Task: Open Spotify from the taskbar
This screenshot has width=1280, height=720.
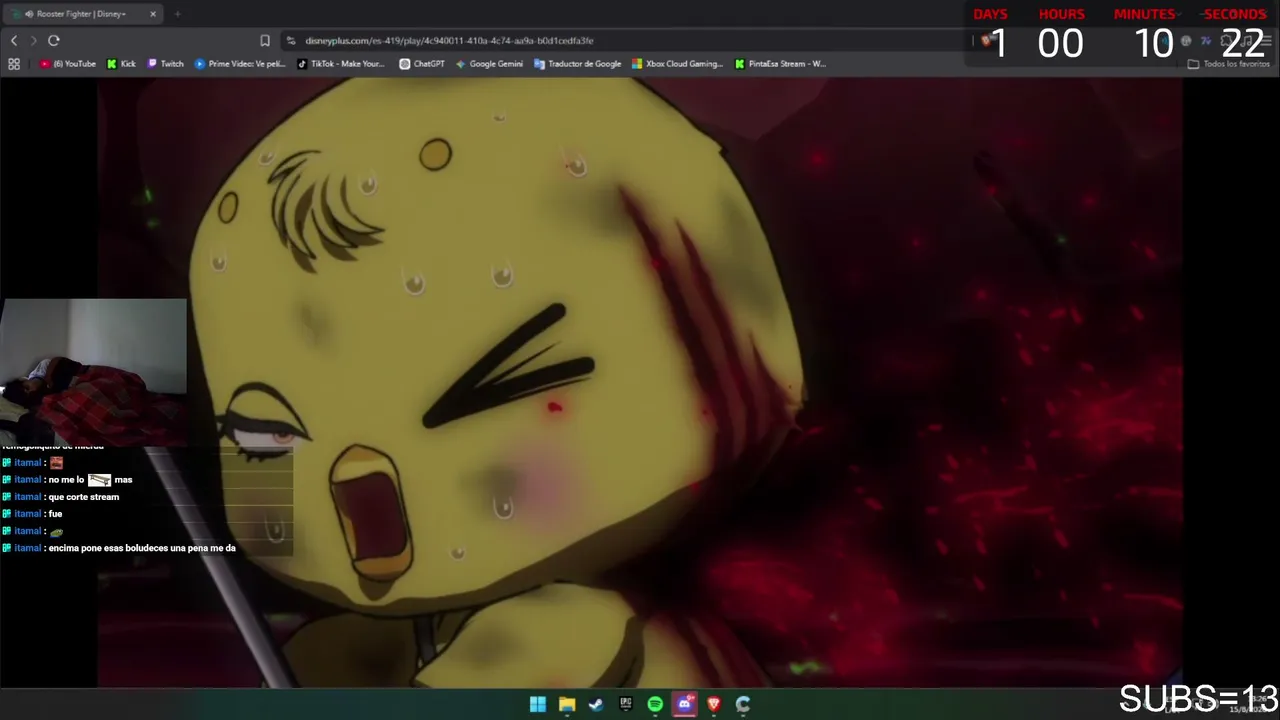Action: click(655, 704)
